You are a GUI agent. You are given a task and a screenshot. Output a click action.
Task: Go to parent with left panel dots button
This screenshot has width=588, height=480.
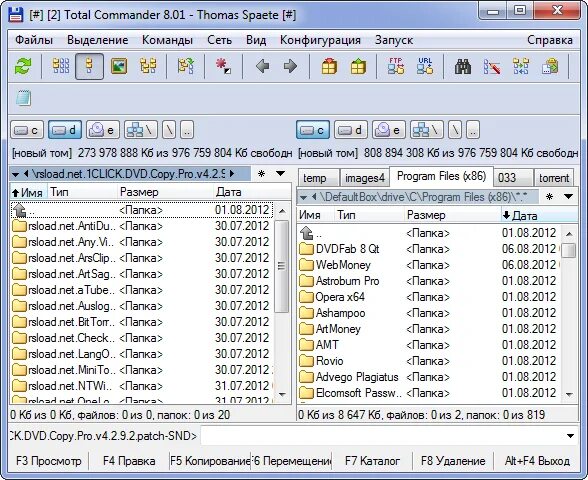pyautogui.click(x=187, y=130)
